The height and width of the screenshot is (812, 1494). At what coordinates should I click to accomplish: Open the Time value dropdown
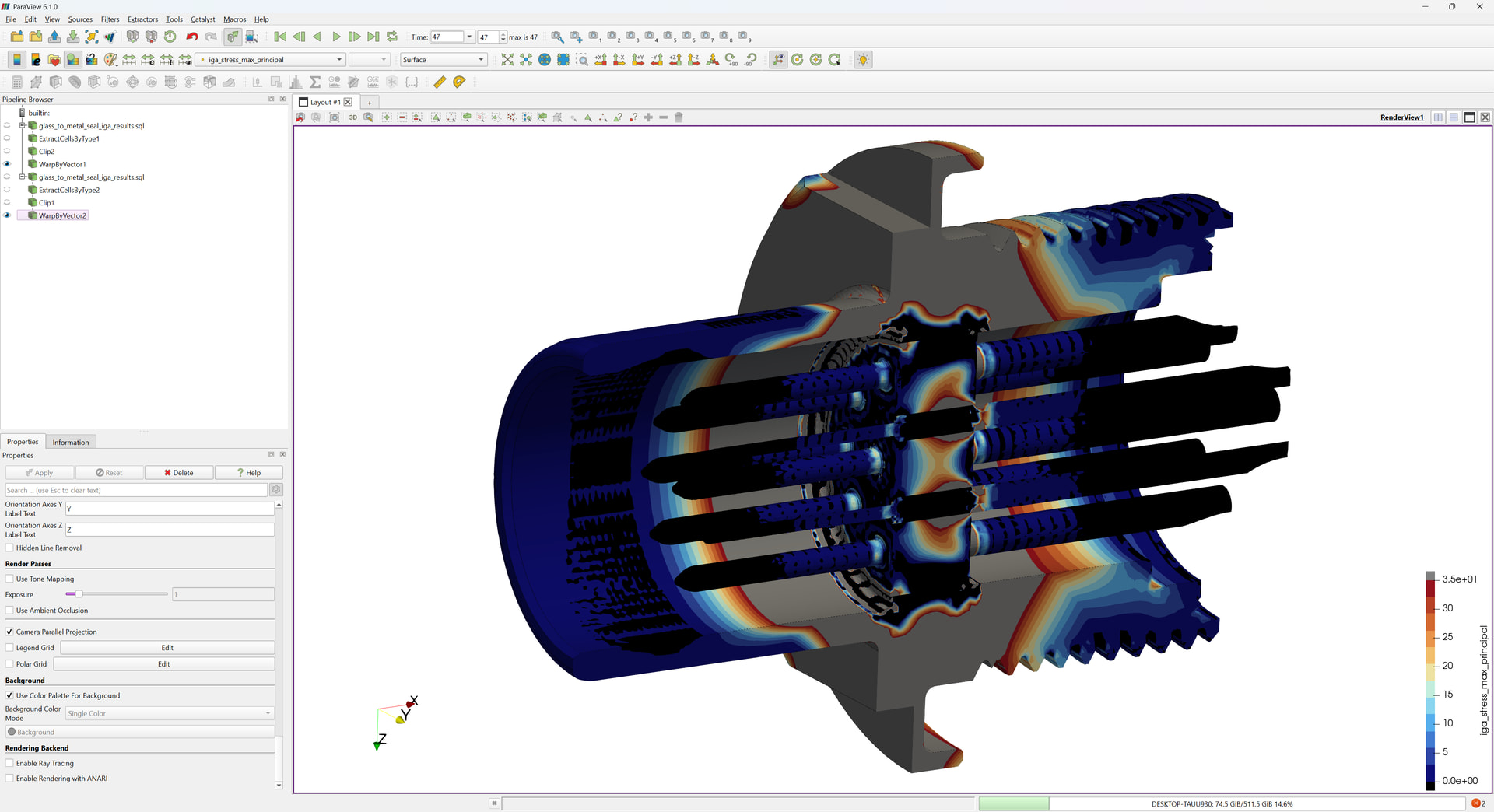tap(469, 37)
